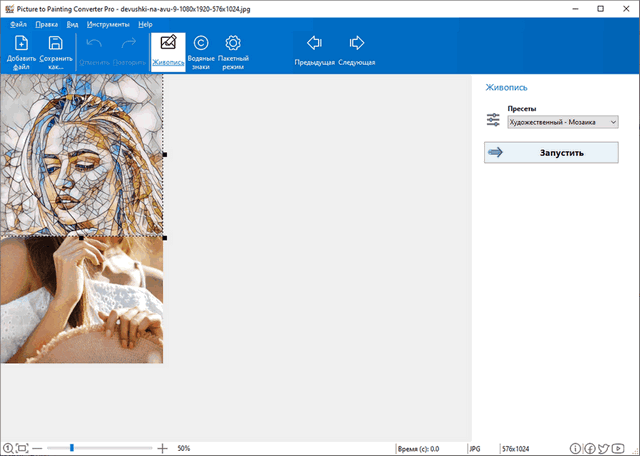
Task: Click the preset settings sliders icon
Action: tap(493, 120)
